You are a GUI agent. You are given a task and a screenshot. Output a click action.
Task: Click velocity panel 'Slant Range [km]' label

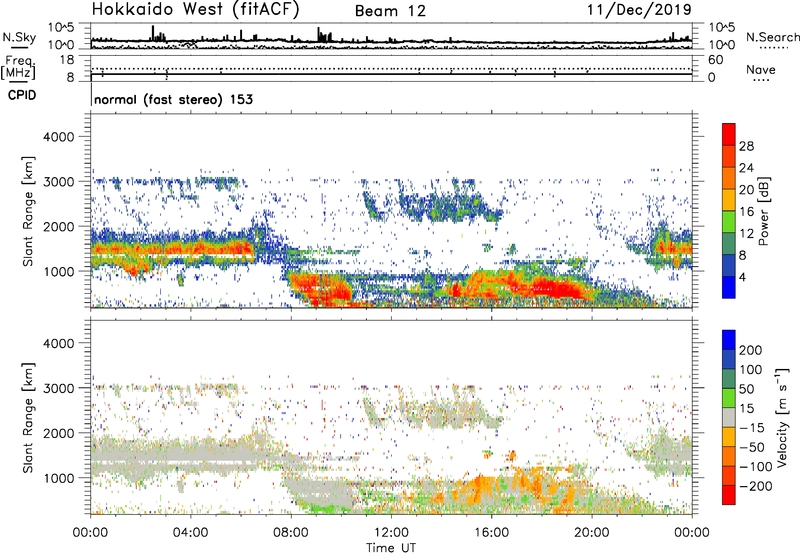pyautogui.click(x=28, y=418)
